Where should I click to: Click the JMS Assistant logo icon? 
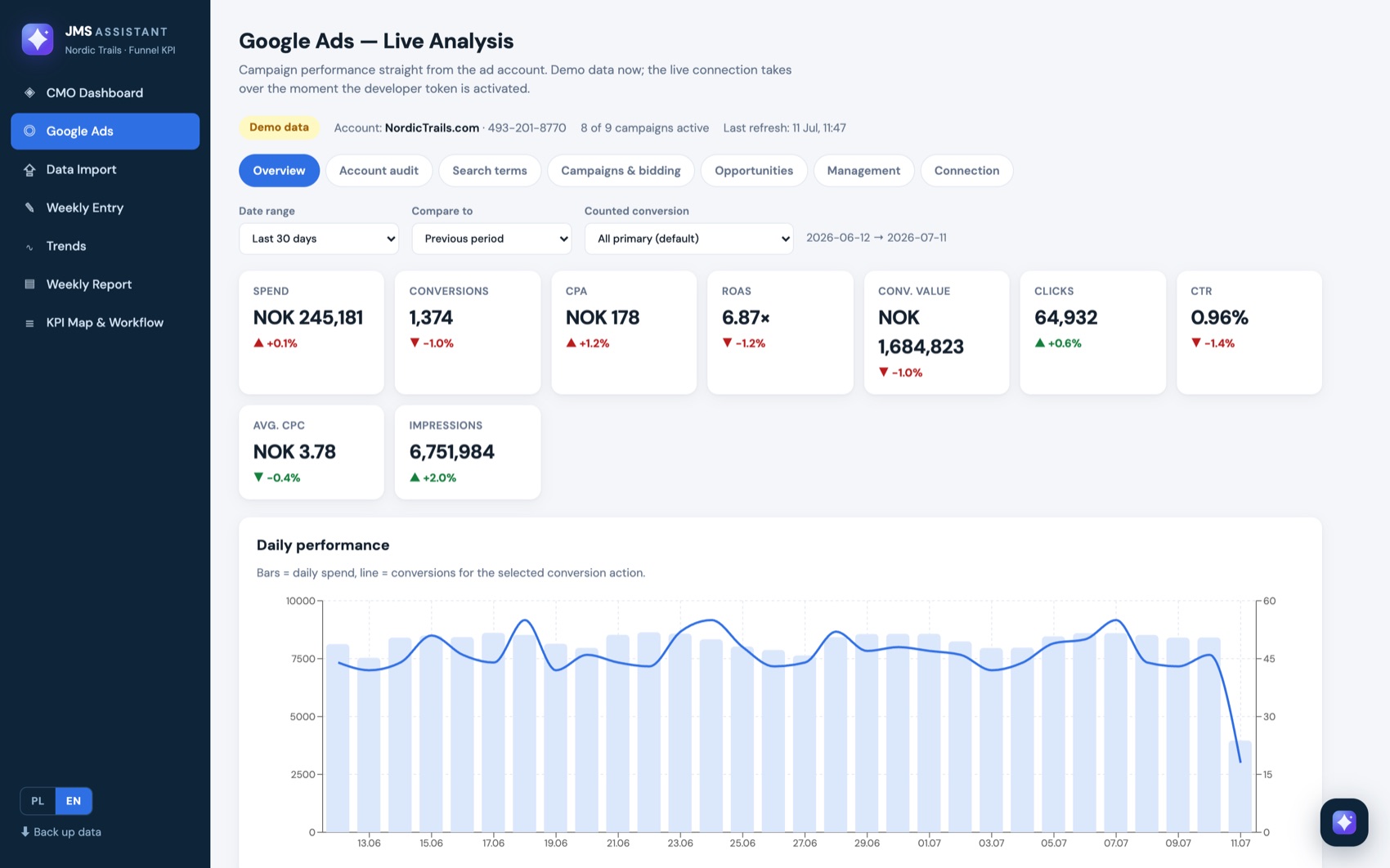tap(38, 39)
